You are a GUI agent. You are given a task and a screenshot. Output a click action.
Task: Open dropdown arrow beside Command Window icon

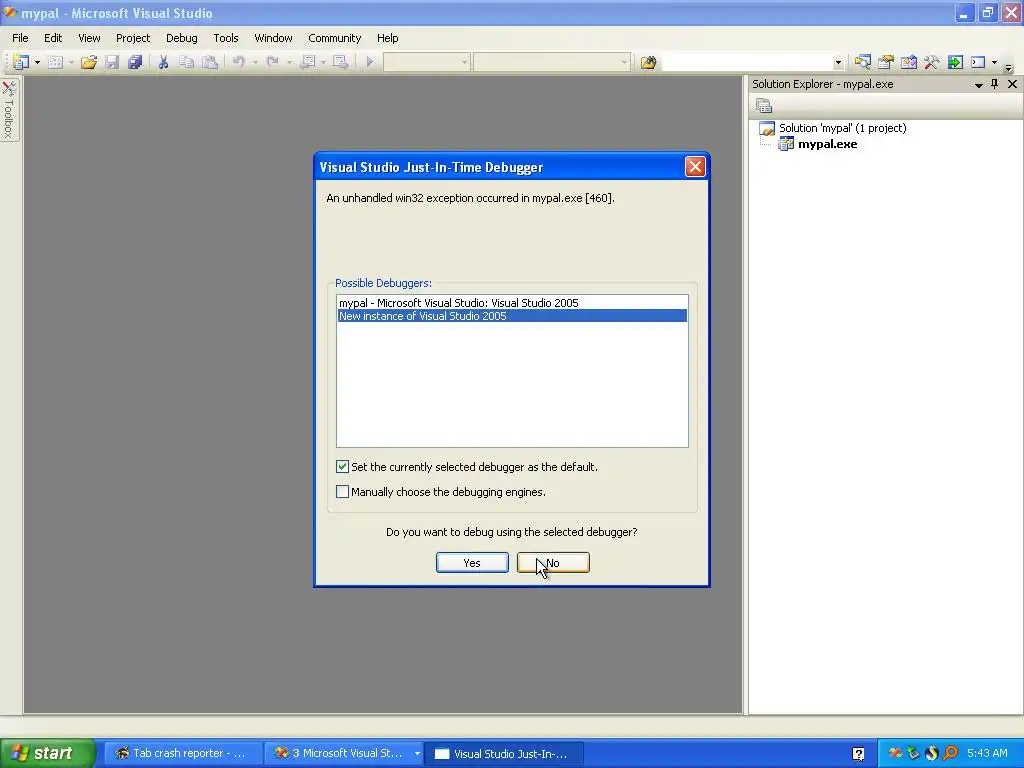[995, 62]
